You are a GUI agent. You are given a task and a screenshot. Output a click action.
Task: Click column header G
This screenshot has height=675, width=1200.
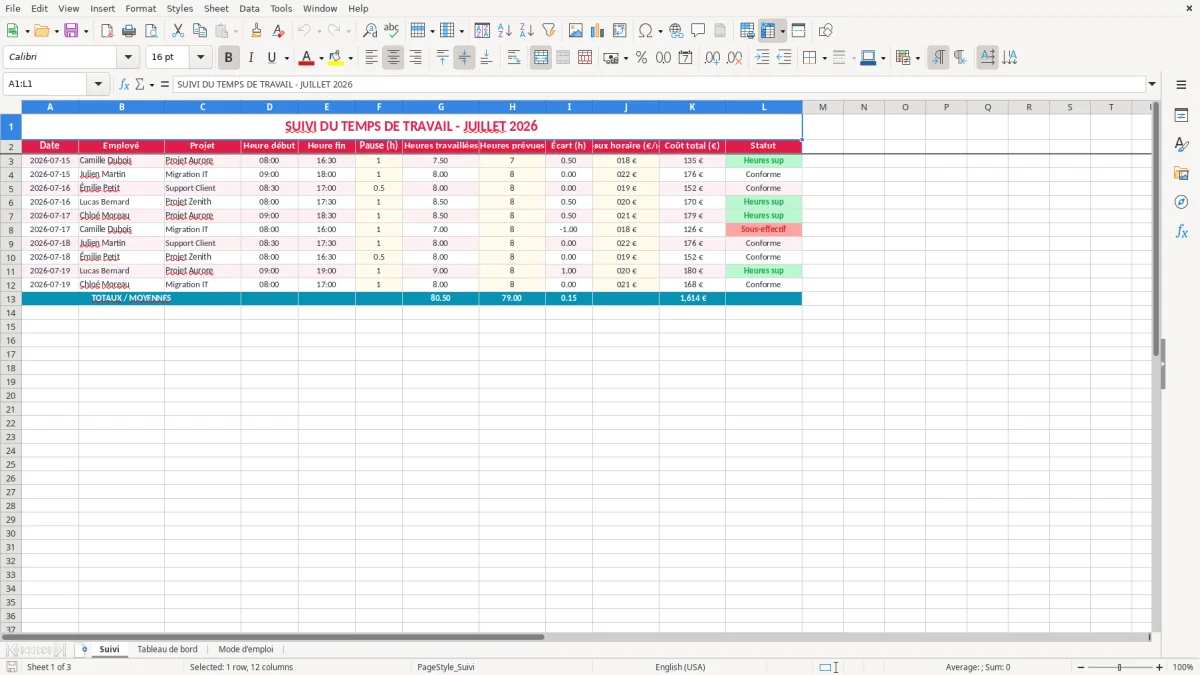440,107
